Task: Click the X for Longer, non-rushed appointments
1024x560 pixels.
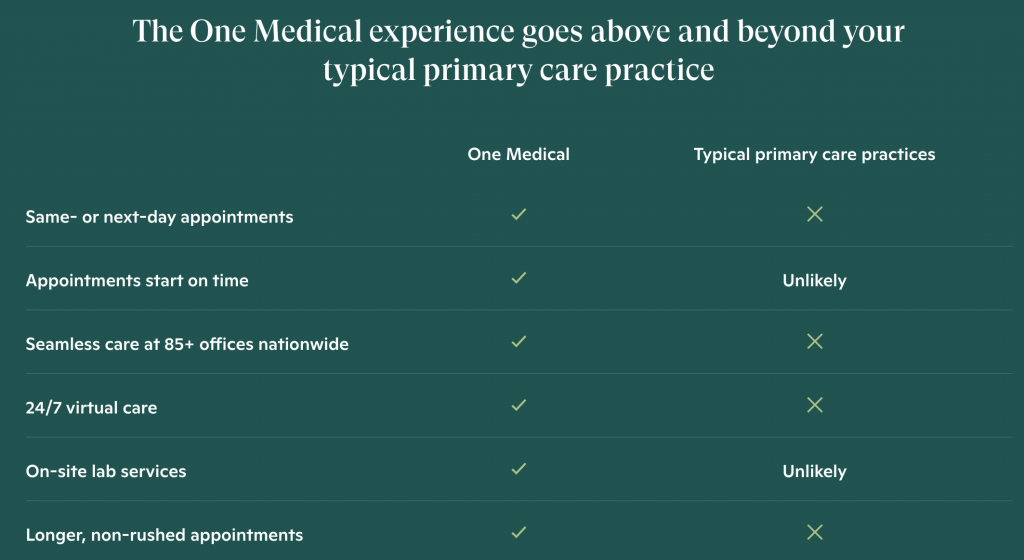Action: [814, 533]
